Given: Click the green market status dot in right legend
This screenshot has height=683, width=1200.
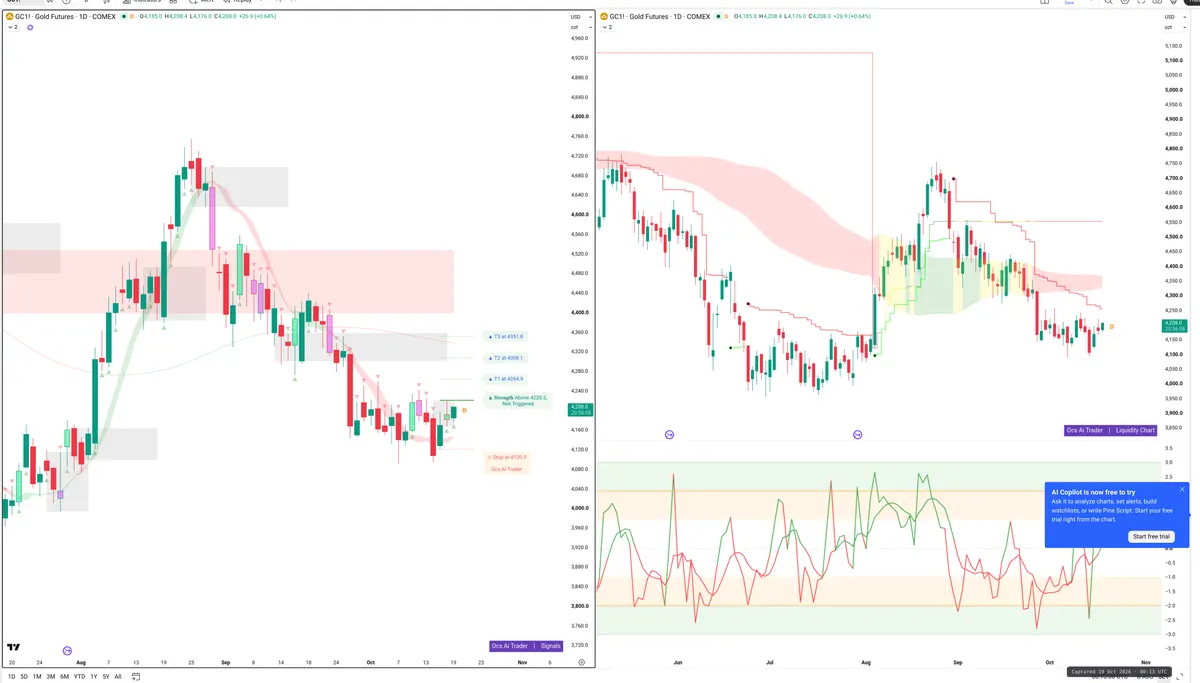Looking at the screenshot, I should (x=719, y=17).
